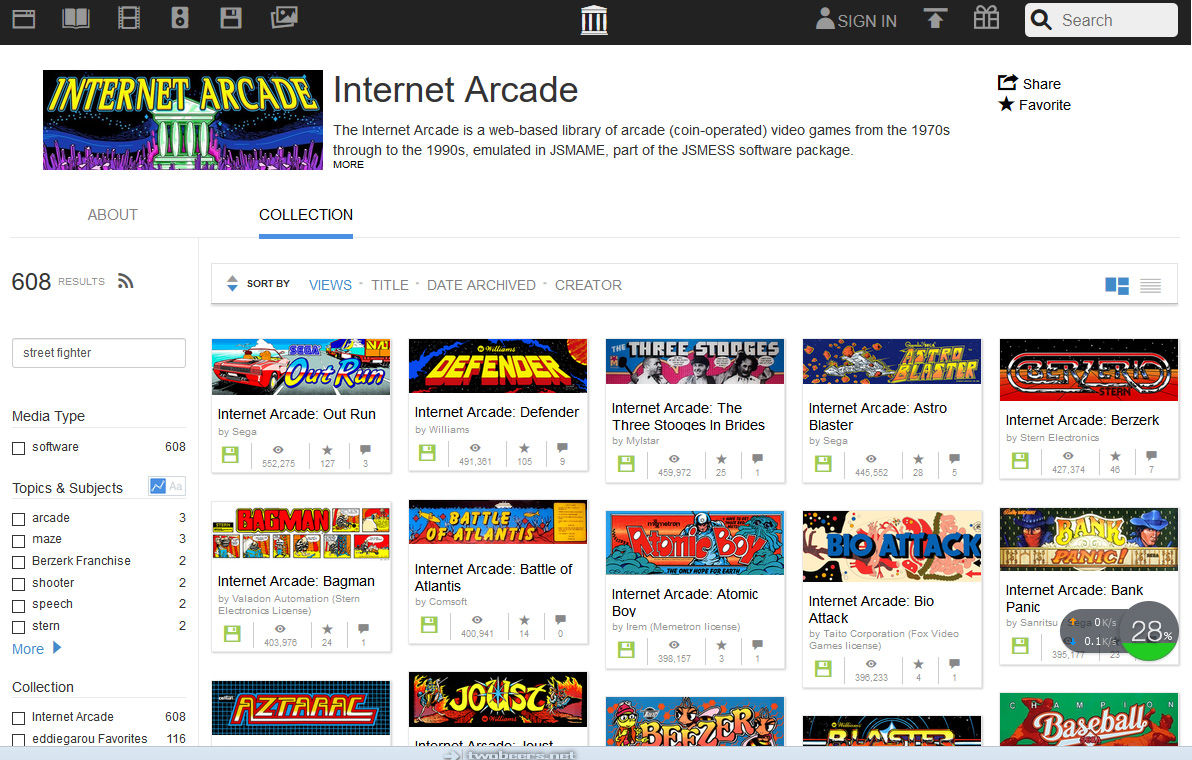
Task: Switch to list view layout
Action: pyautogui.click(x=1150, y=286)
